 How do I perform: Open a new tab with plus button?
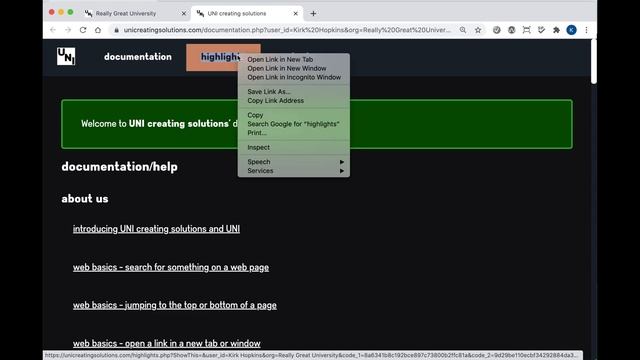pyautogui.click(x=313, y=13)
